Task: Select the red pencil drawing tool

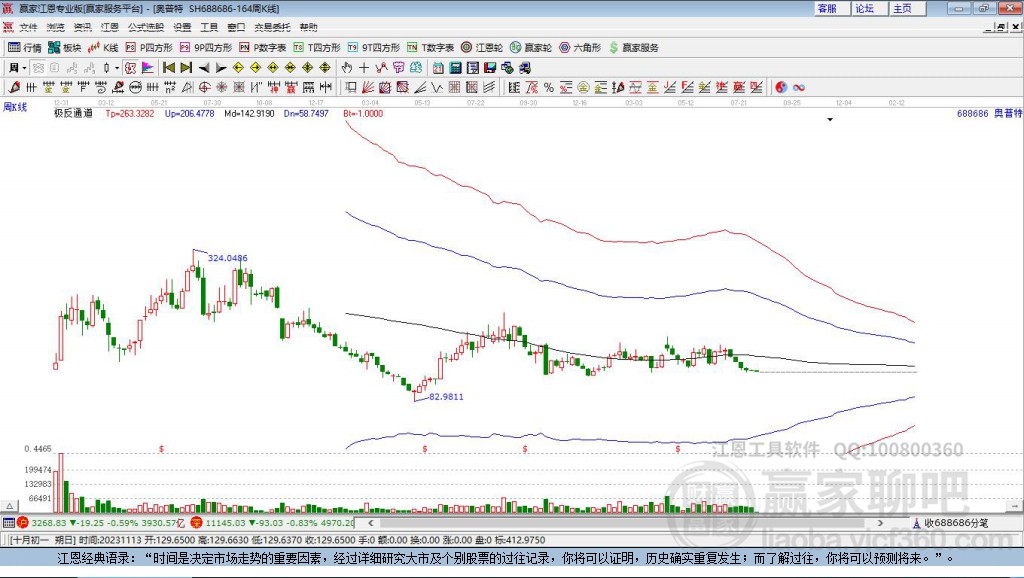Action: (x=14, y=87)
